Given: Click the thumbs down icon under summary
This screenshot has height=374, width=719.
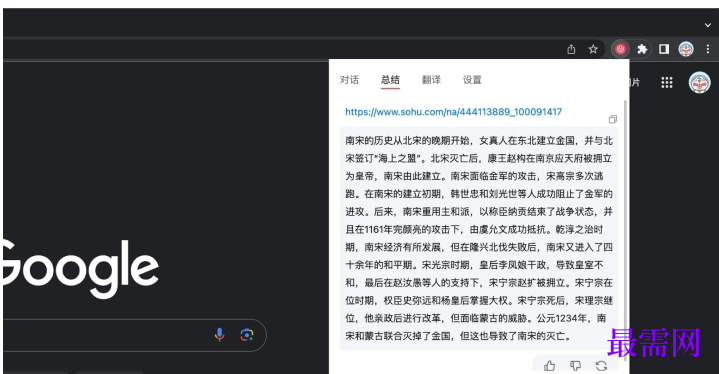Looking at the screenshot, I should (575, 366).
